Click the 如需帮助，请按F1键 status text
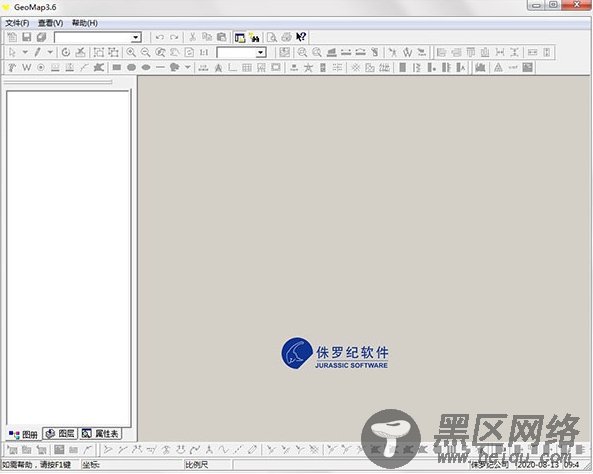This screenshot has height=474, width=593. click(37, 465)
